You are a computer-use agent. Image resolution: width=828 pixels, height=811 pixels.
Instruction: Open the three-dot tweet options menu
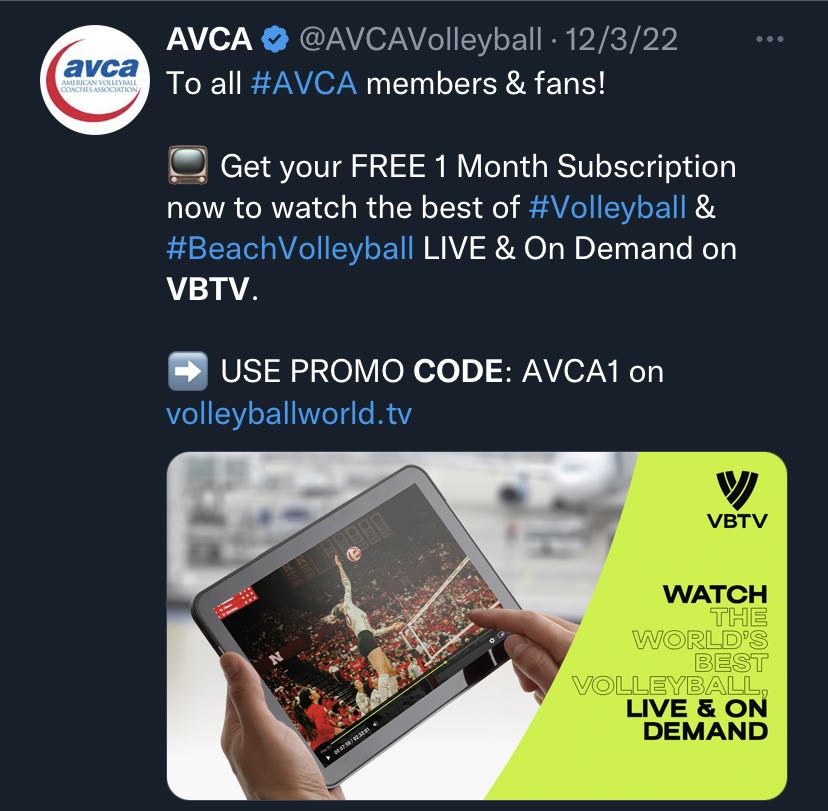769,39
